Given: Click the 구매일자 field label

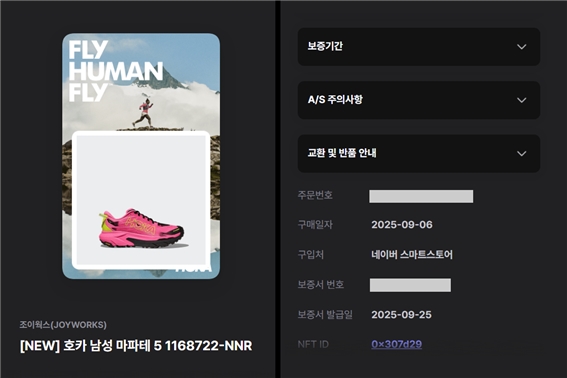Looking at the screenshot, I should pos(315,225).
